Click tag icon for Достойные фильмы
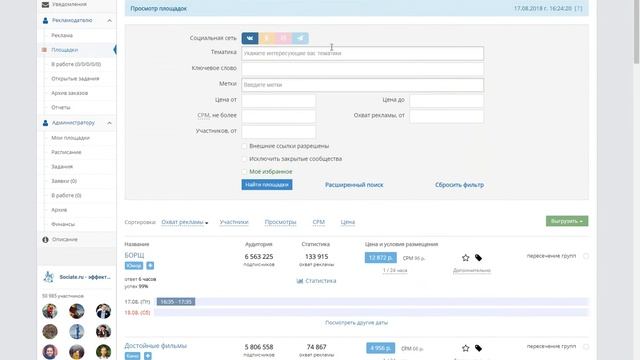 (x=478, y=348)
